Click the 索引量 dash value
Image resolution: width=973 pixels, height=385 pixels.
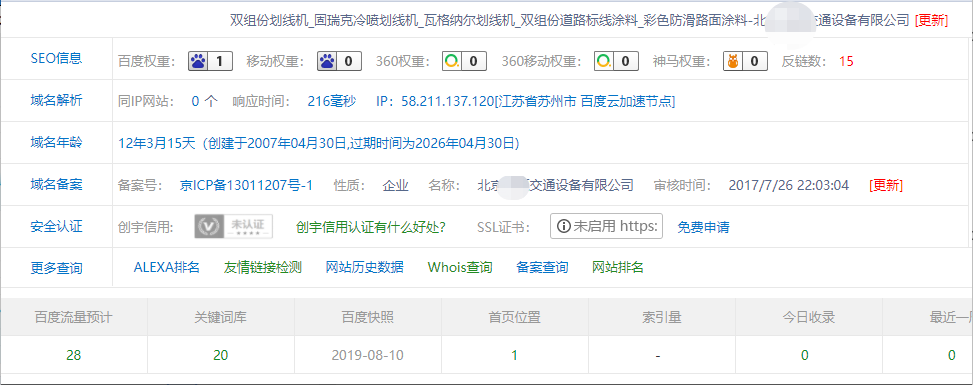pyautogui.click(x=658, y=356)
